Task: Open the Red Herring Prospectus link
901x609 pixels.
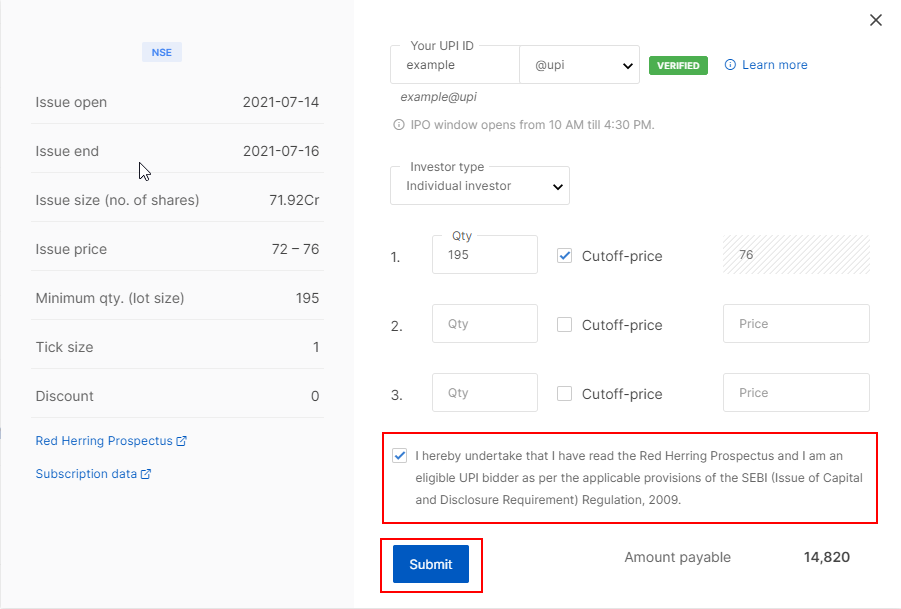Action: point(104,441)
